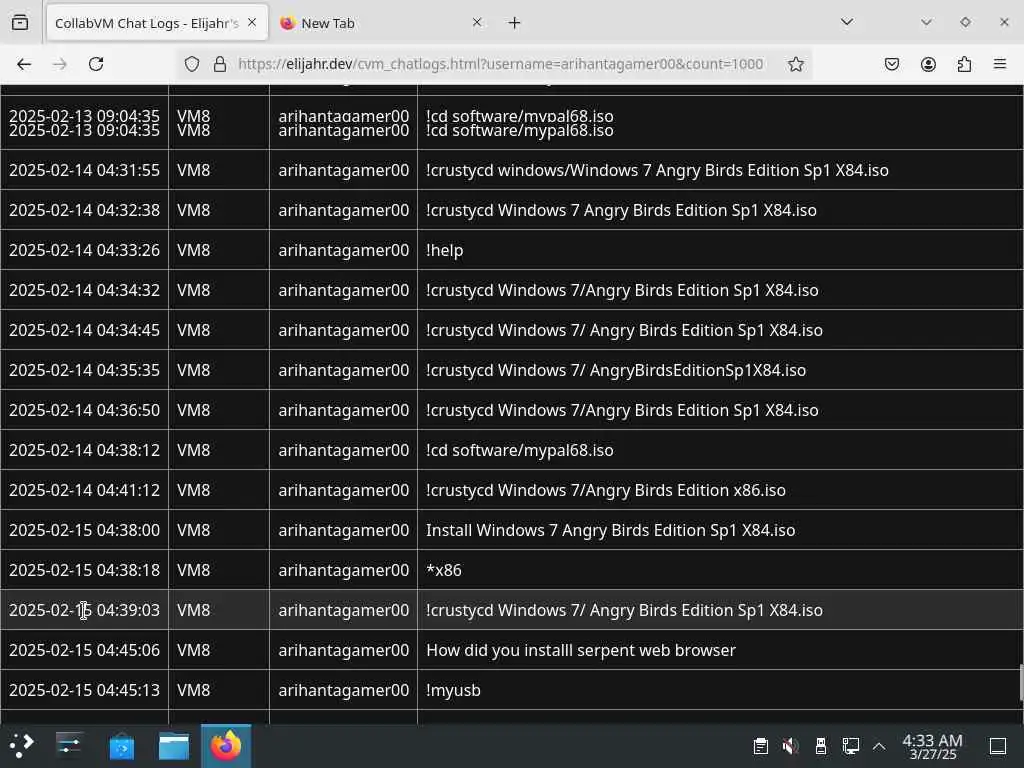This screenshot has height=768, width=1024.
Task: Select timestamp 2025-02-15 04:38:00
Action: 84,530
